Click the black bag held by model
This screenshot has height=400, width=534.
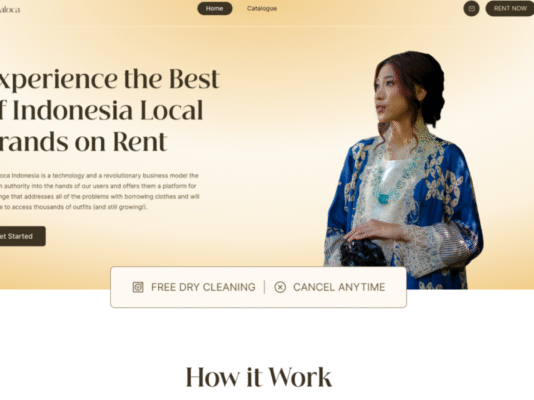(363, 253)
